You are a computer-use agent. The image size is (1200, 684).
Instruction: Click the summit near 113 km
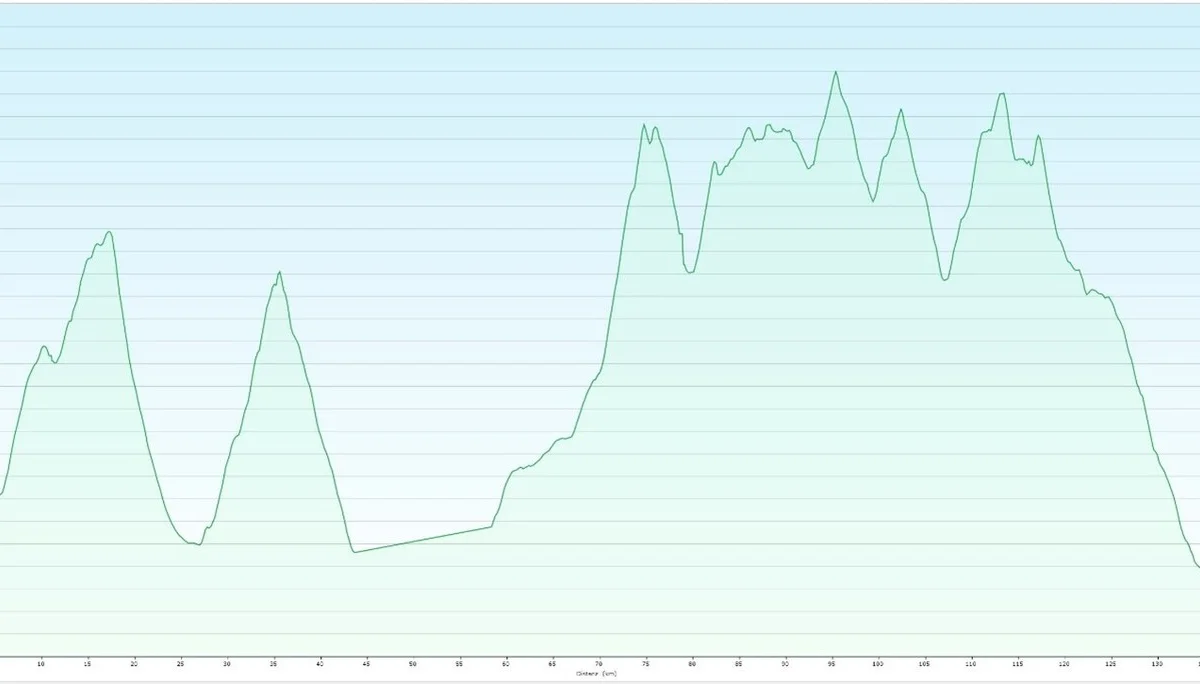[1002, 93]
